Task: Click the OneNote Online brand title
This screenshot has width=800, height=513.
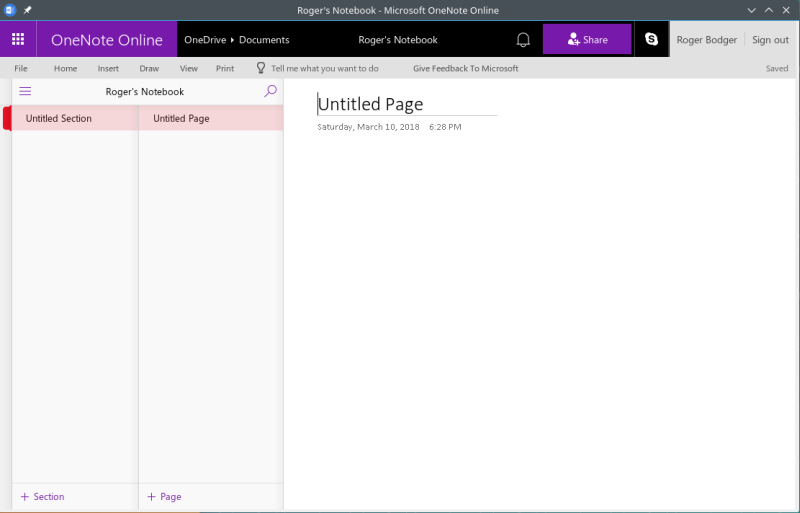Action: [x=107, y=40]
